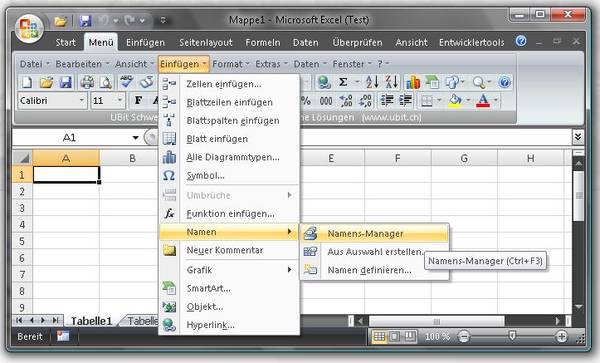Click the Office button orb
The width and height of the screenshot is (600, 363).
[x=29, y=28]
